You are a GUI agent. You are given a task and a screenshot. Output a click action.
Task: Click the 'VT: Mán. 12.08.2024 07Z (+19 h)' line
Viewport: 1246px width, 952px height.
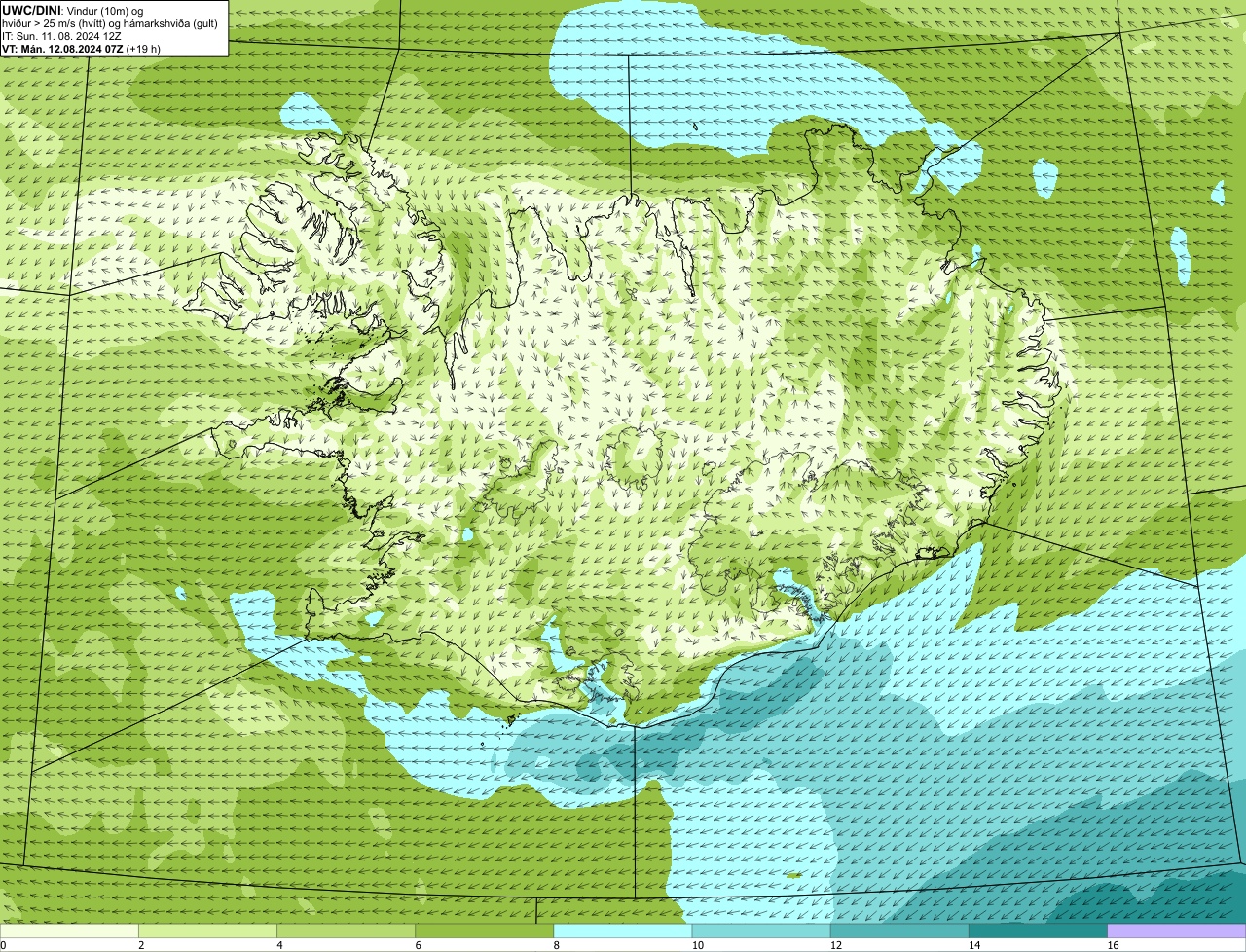[x=81, y=49]
